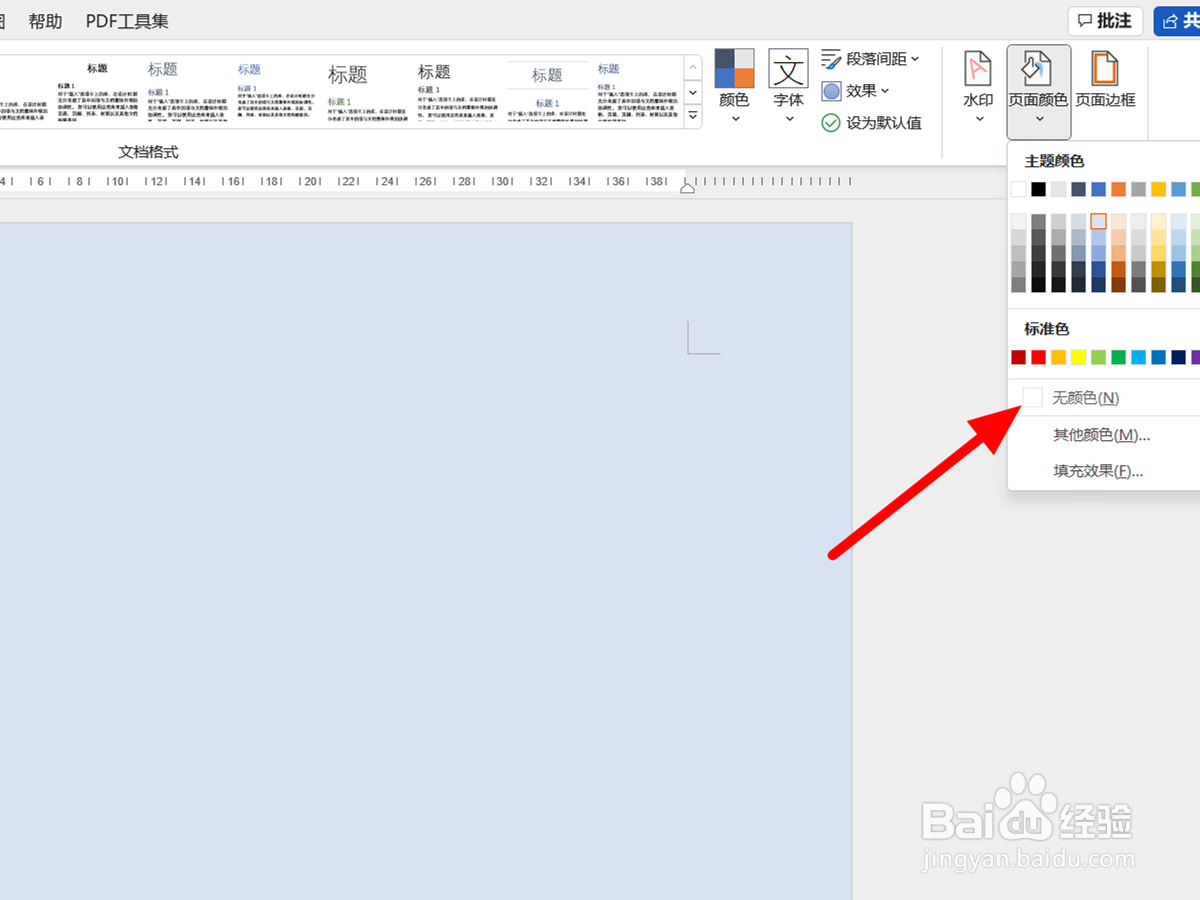Click the blue document page area

(x=425, y=560)
